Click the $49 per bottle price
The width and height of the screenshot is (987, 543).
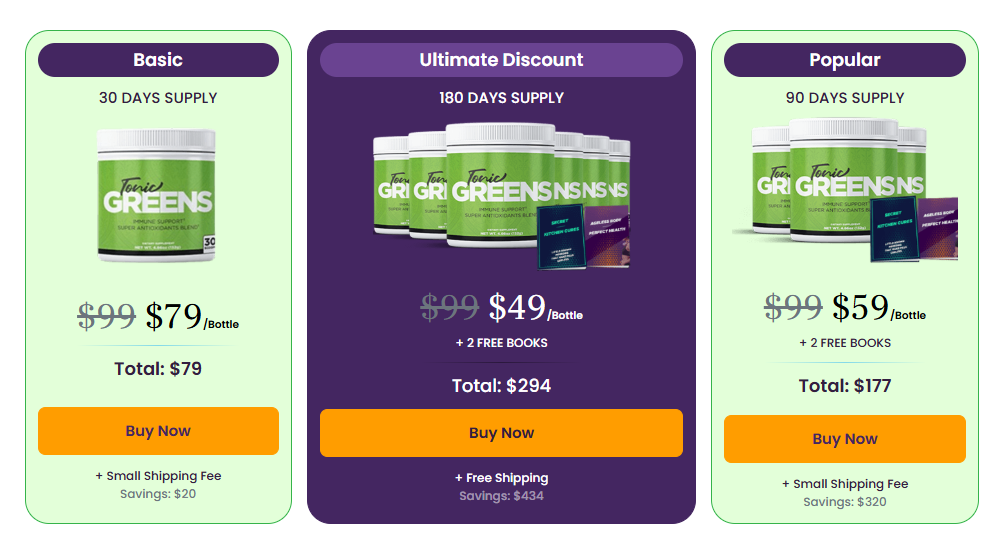[535, 308]
